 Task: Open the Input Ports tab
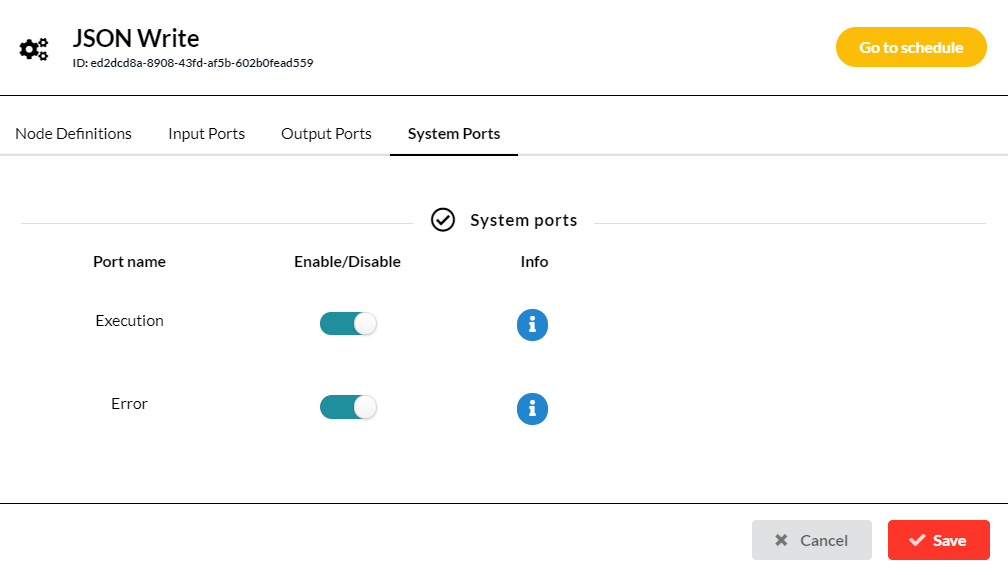pos(206,134)
